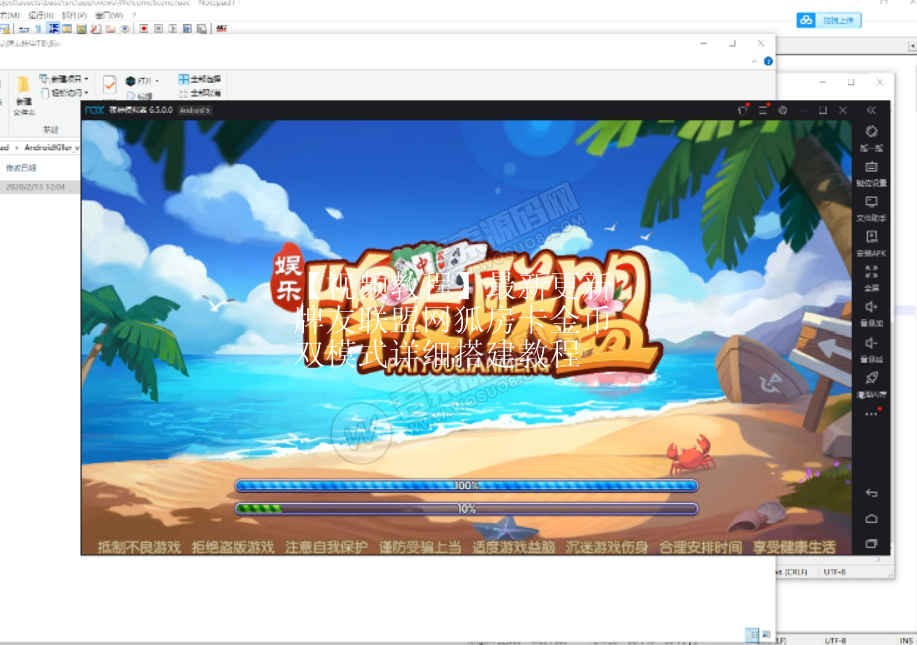Screen dimensions: 917x645
Task: Open the file assistant (文件助手) tool
Action: (871, 205)
